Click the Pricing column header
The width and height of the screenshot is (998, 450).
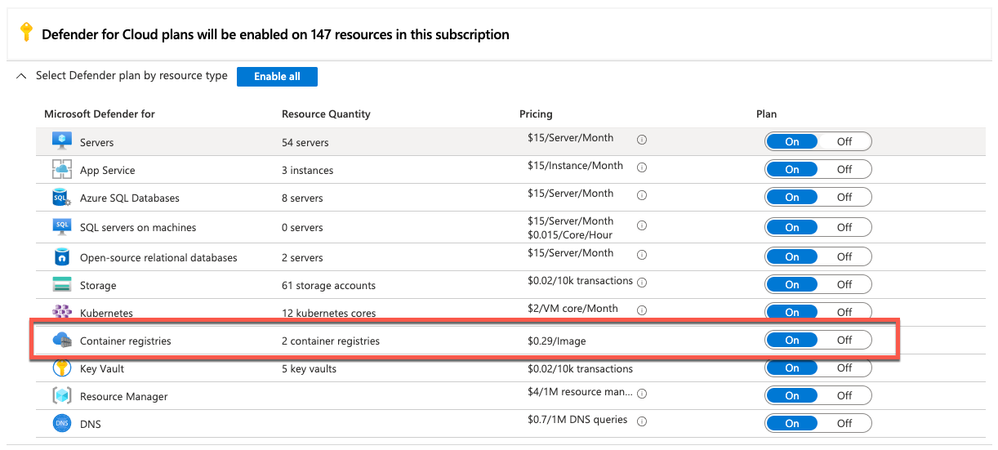[536, 114]
